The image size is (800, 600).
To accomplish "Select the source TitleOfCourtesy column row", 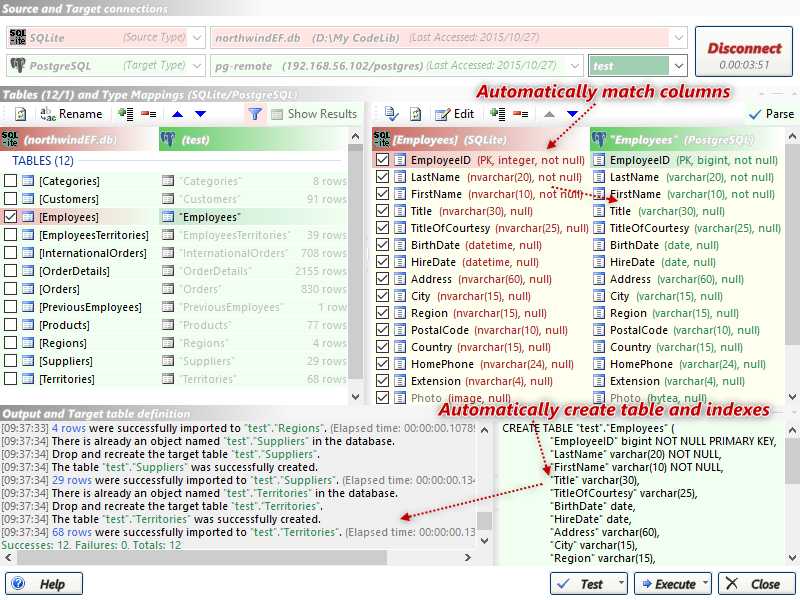I will (x=482, y=228).
